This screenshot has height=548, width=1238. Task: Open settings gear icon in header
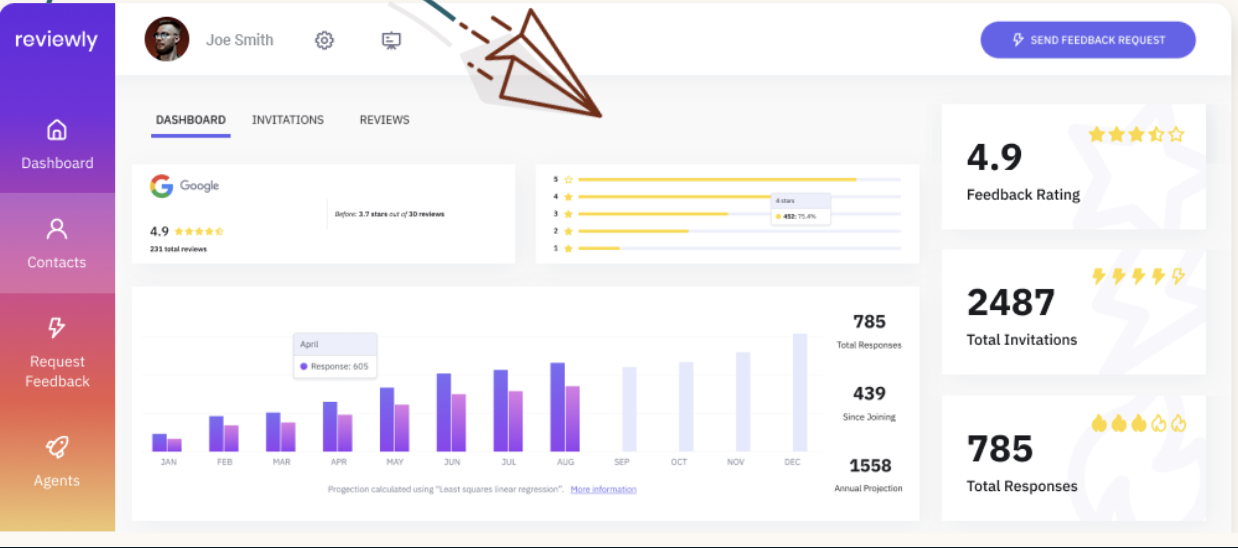pyautogui.click(x=324, y=40)
